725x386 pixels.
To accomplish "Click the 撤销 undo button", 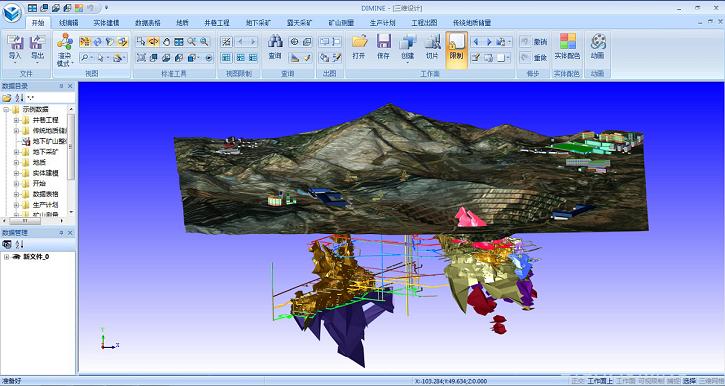I will point(534,42).
